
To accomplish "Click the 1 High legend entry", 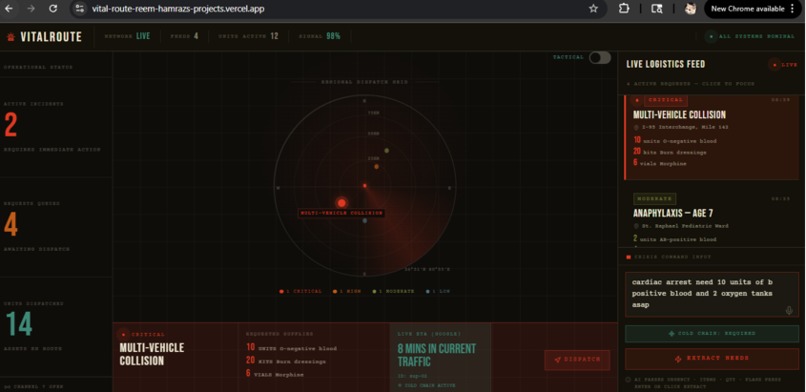I will pos(347,291).
